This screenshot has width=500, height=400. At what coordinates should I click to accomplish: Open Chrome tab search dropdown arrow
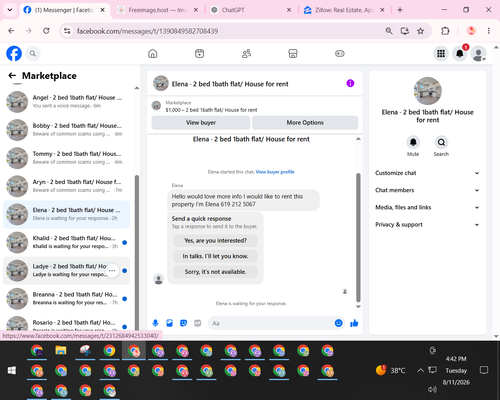point(10,10)
